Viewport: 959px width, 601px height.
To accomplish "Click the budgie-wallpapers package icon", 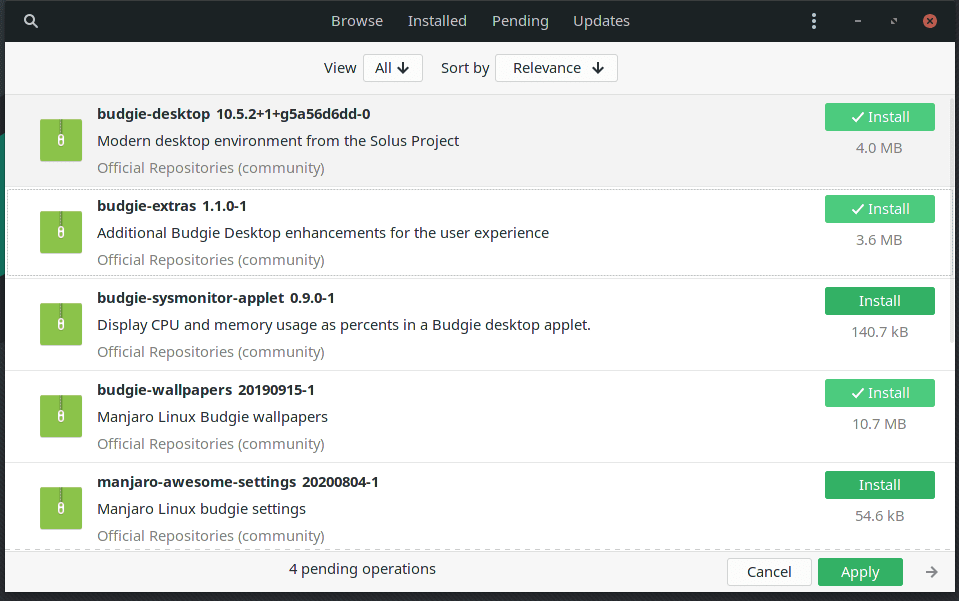I will point(61,416).
